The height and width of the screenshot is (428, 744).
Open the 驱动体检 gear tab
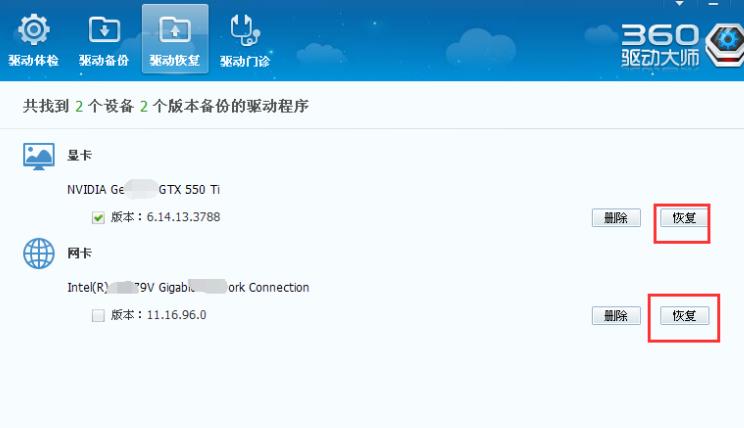tap(33, 40)
